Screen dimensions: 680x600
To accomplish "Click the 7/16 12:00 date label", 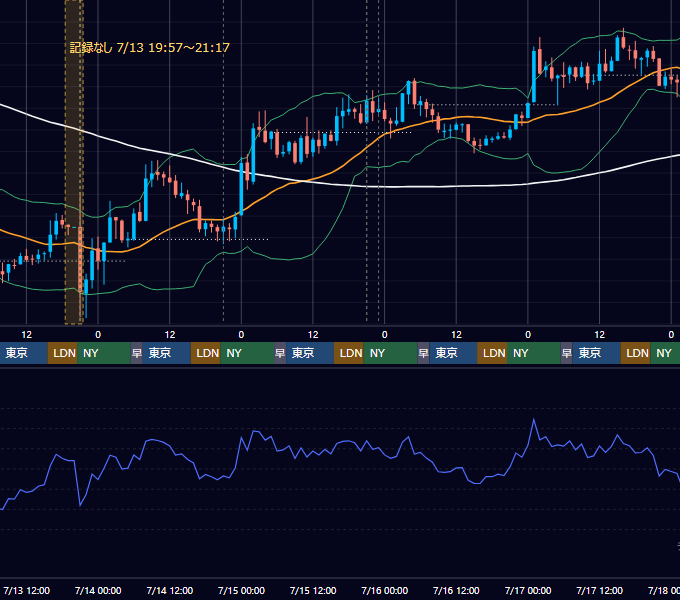I will tap(456, 590).
